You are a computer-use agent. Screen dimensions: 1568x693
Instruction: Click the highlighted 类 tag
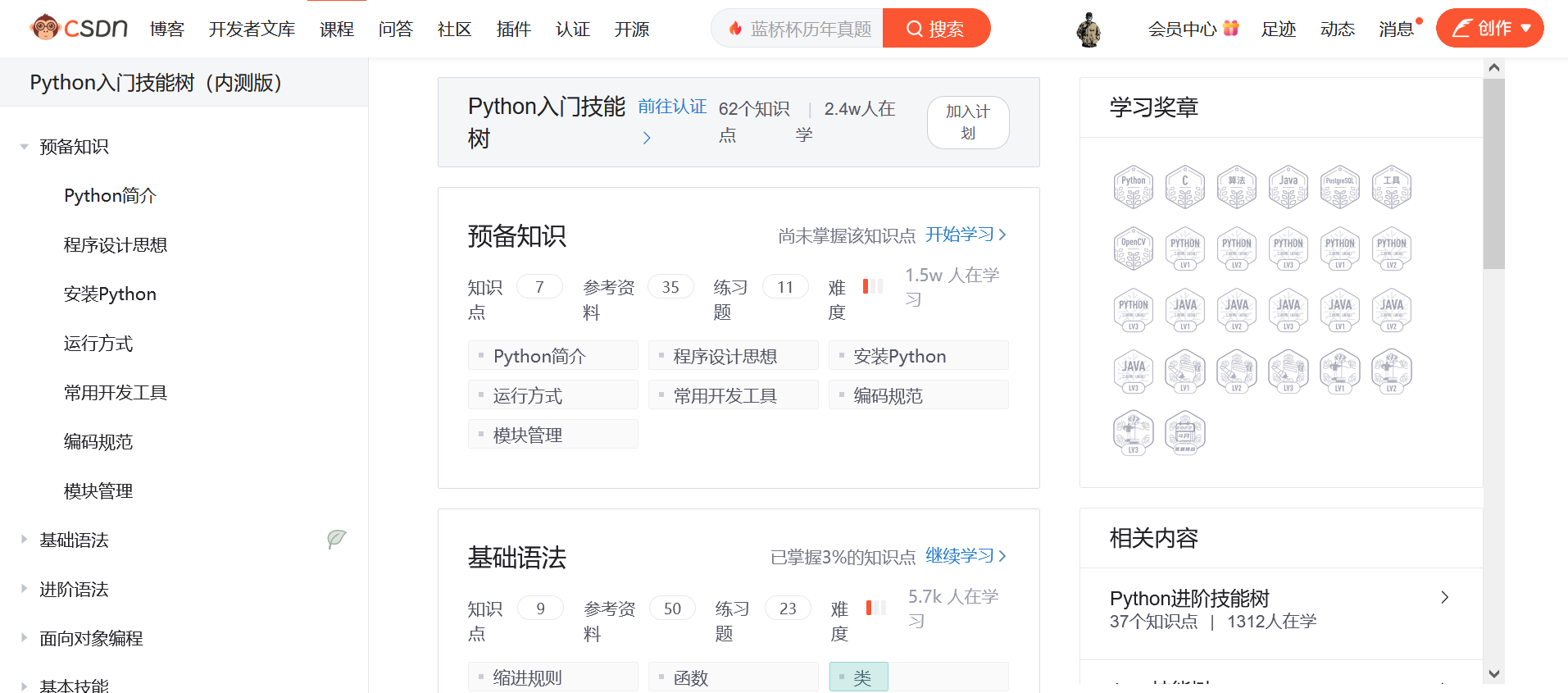click(x=858, y=677)
